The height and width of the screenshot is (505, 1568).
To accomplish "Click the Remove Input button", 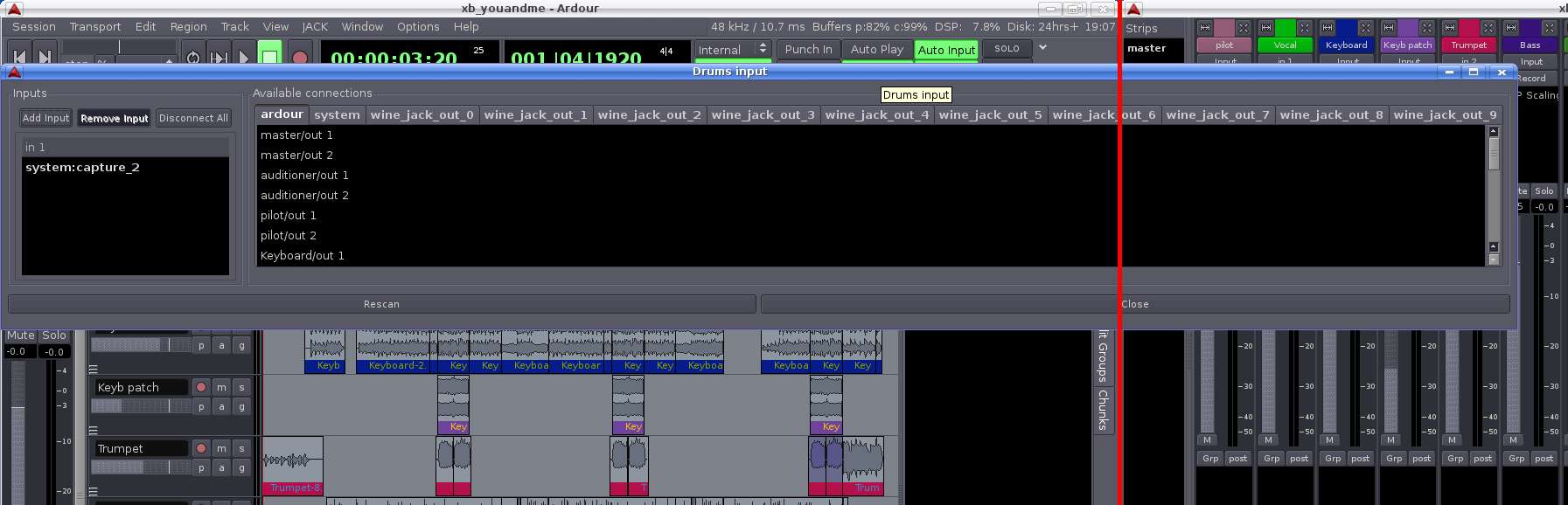I will [115, 118].
